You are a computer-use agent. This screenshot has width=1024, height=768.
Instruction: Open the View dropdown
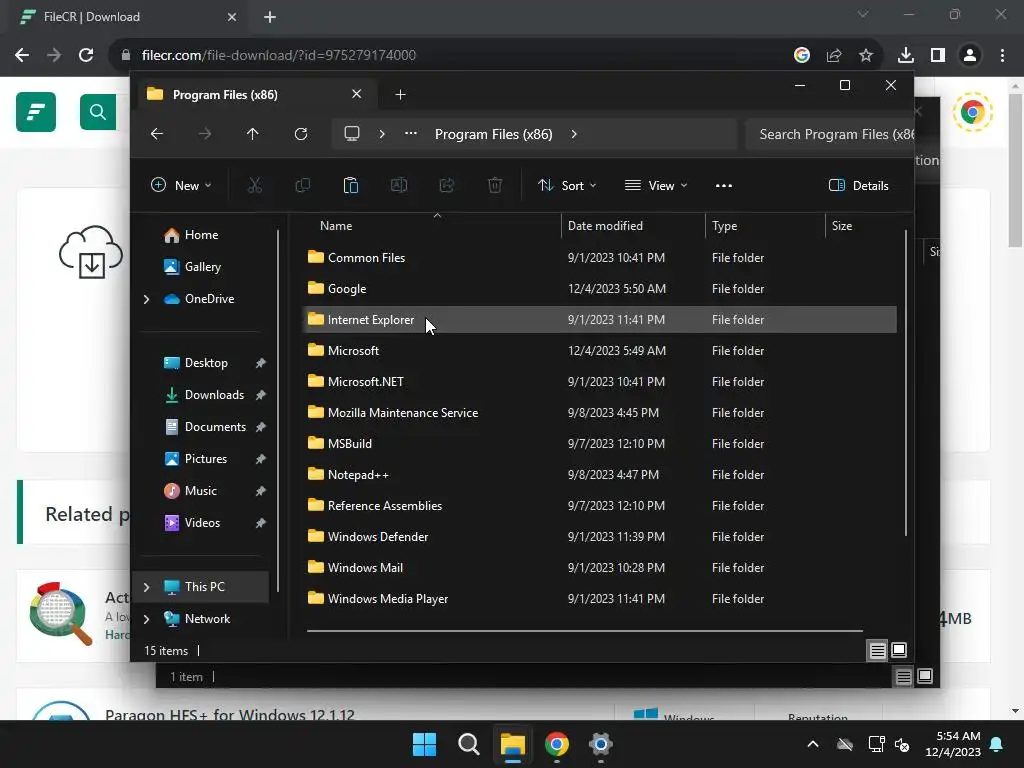pos(656,185)
